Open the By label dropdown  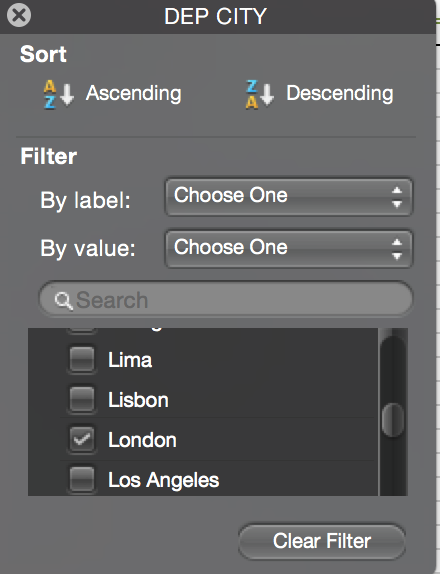(x=289, y=197)
